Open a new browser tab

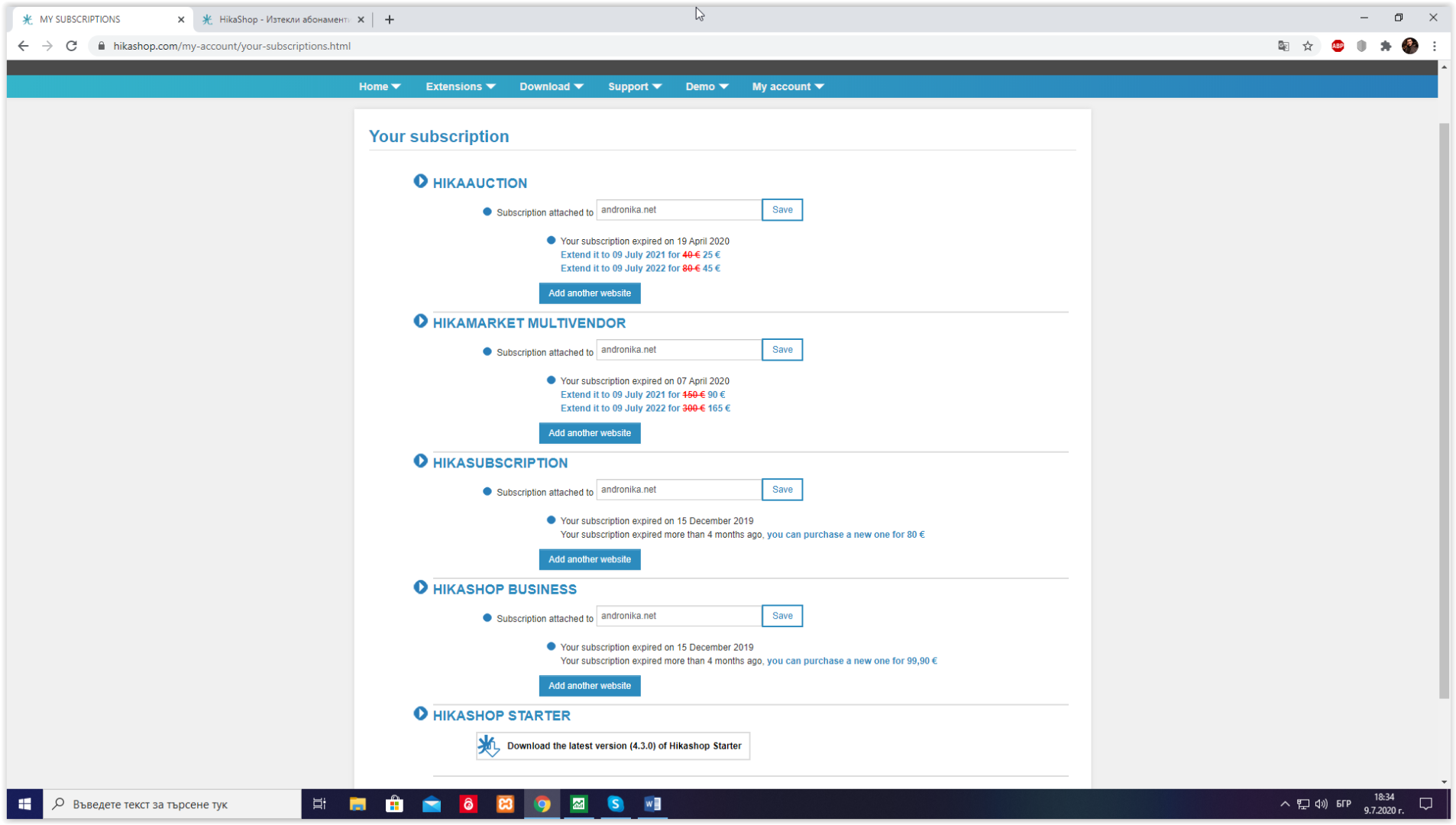[390, 20]
